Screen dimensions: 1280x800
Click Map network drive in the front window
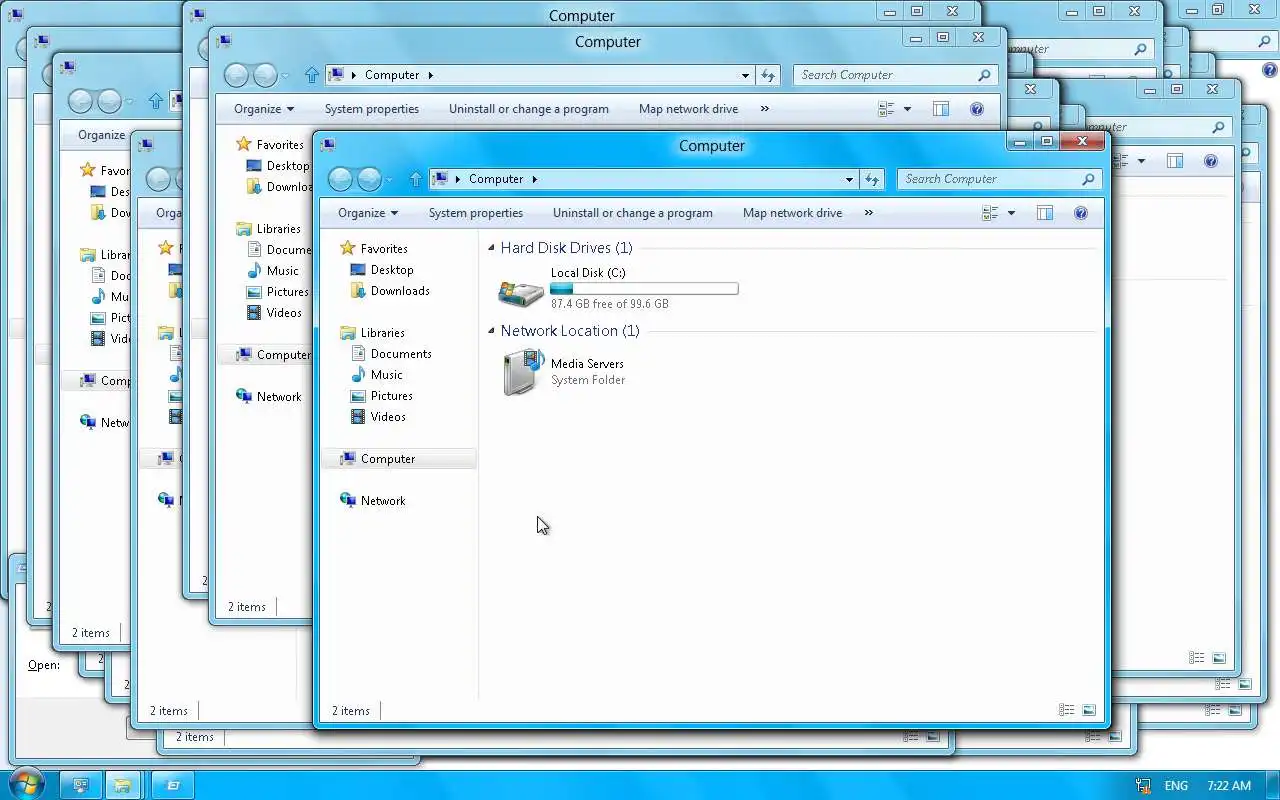[x=792, y=213]
